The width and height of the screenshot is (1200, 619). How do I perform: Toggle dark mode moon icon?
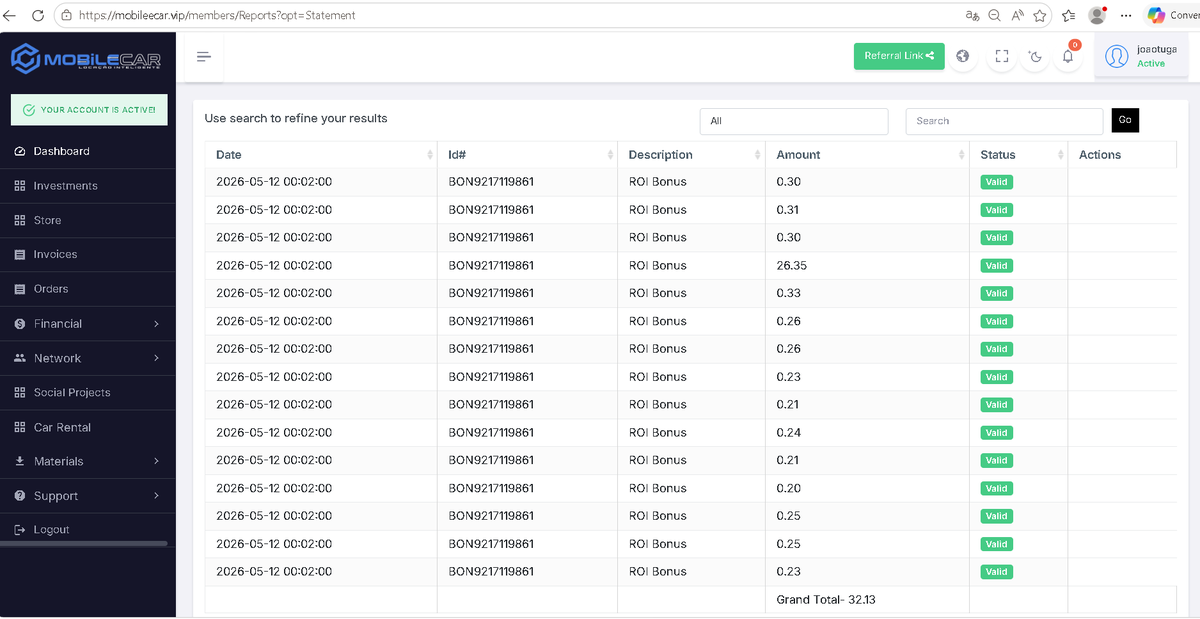click(x=1035, y=56)
